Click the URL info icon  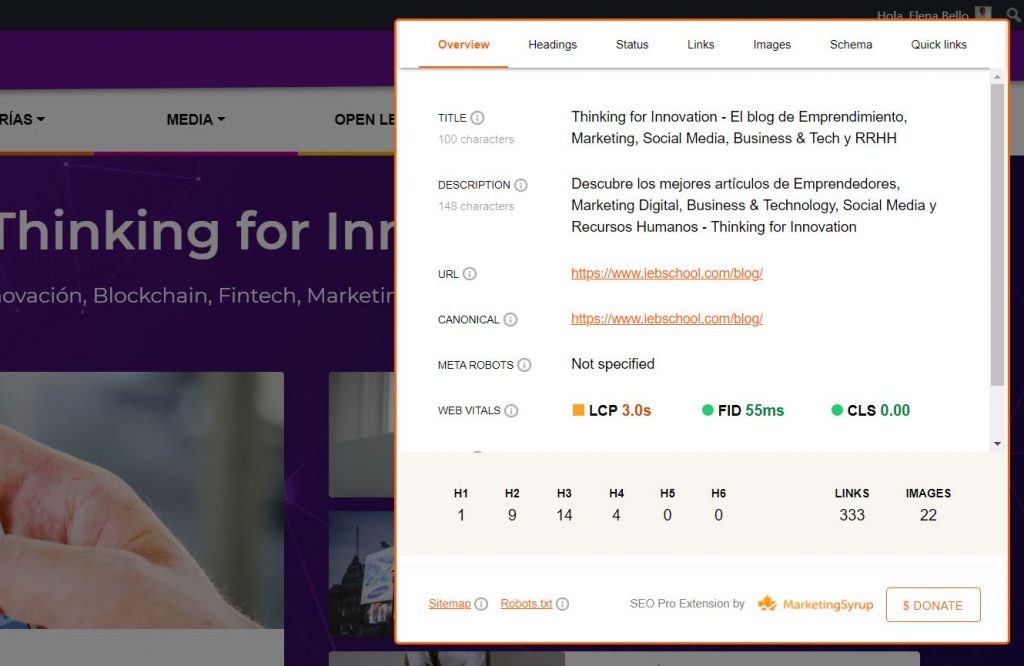tap(470, 274)
